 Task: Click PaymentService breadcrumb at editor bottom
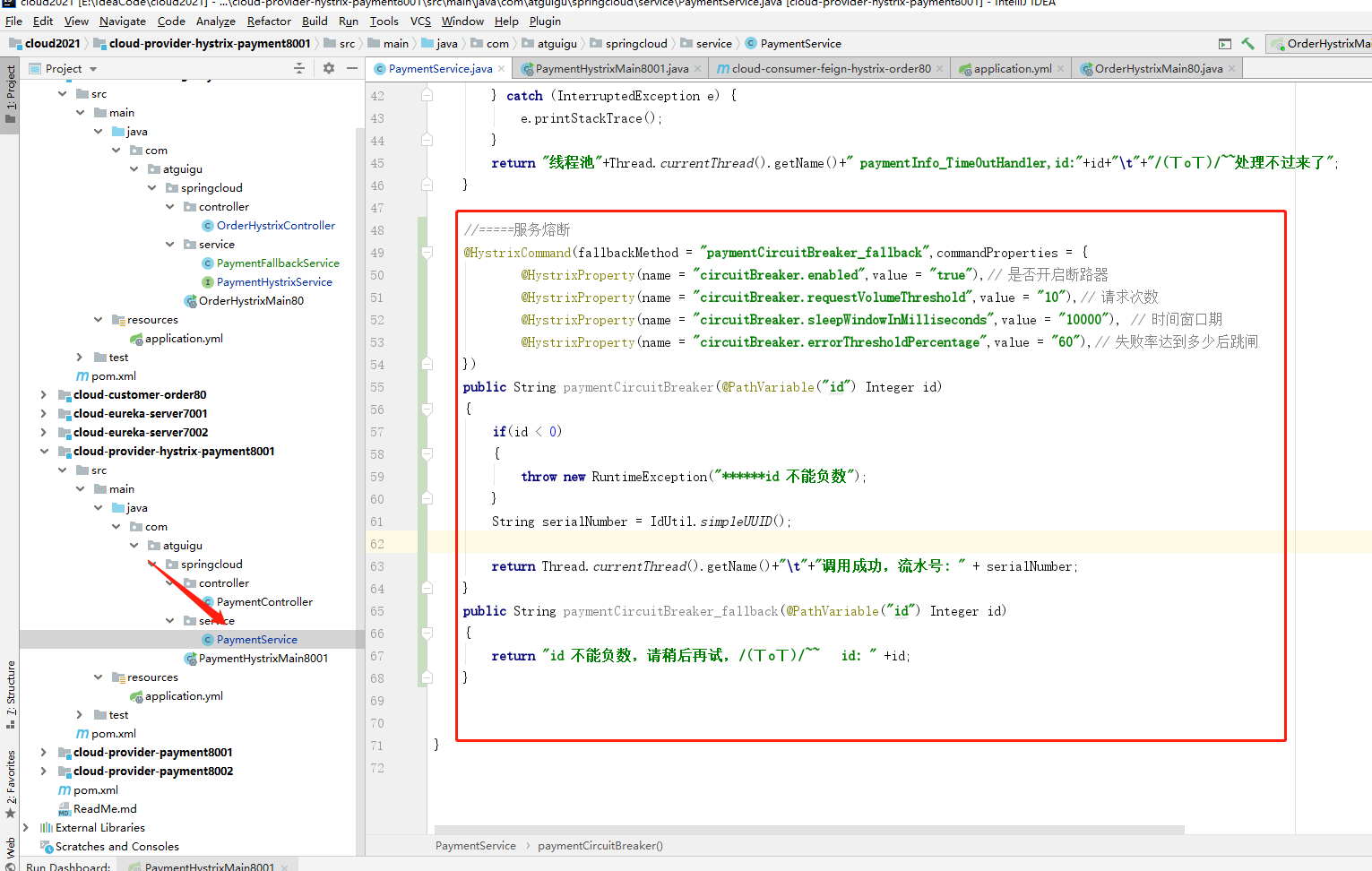click(476, 846)
